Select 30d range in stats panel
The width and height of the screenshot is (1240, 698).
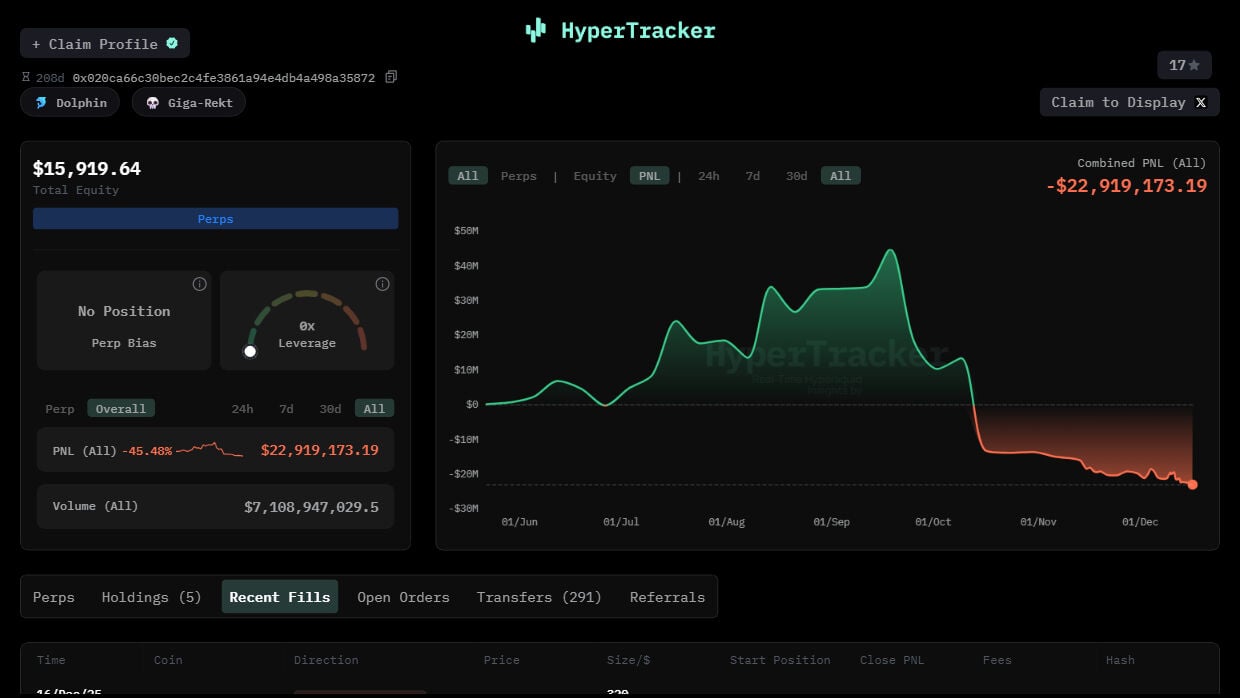click(x=330, y=409)
